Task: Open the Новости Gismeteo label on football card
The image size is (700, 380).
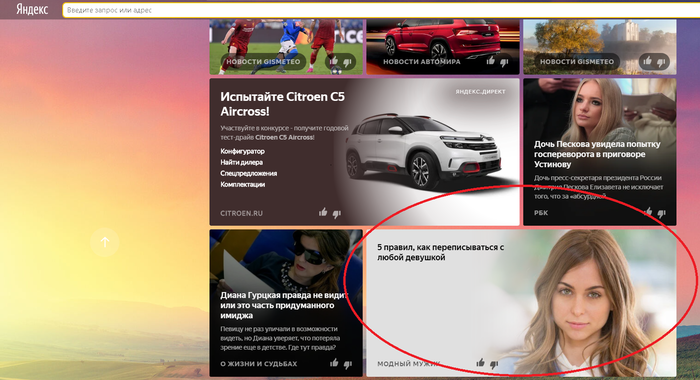Action: tap(263, 62)
